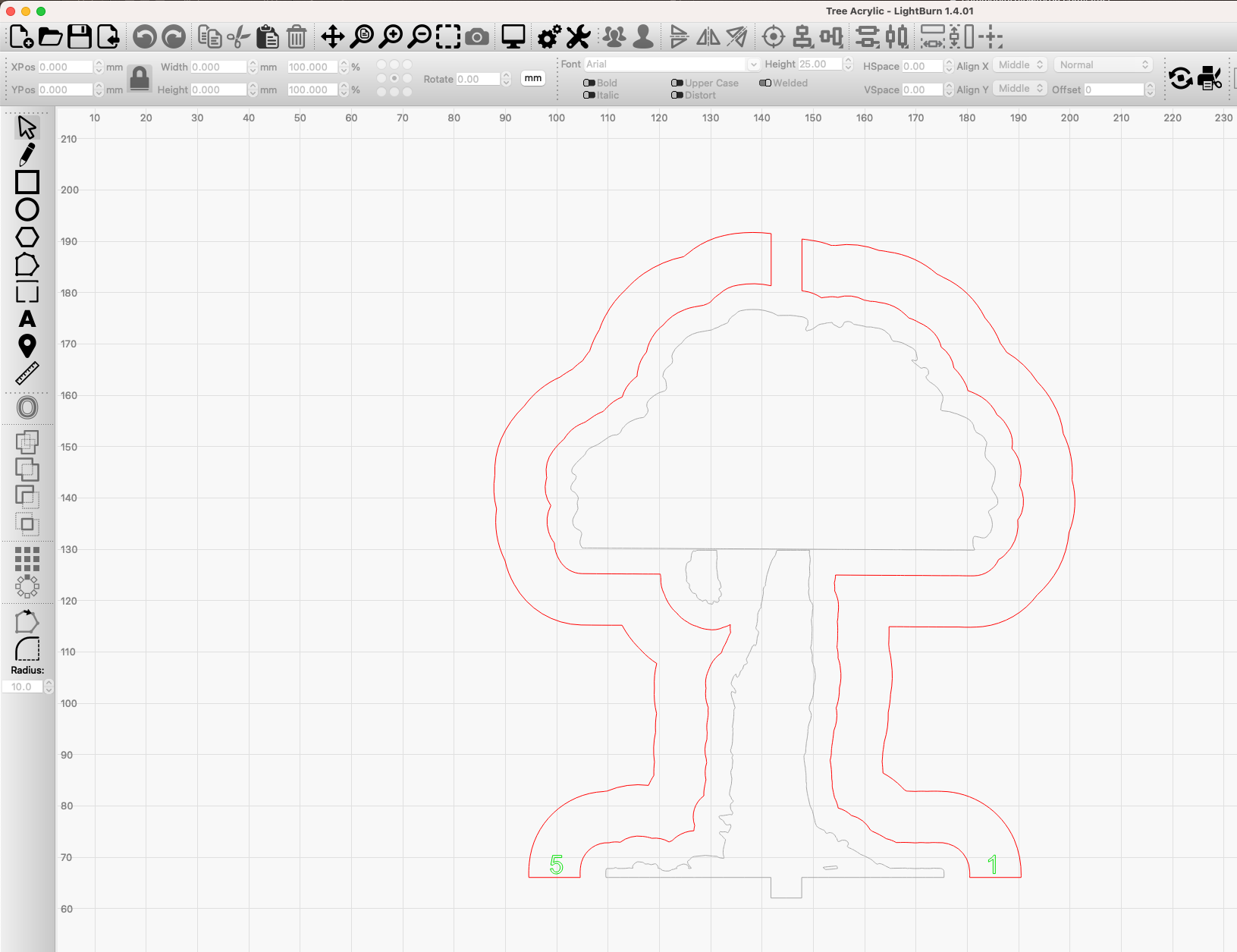Enable Bold text formatting
Viewport: 1237px width, 952px height.
[x=589, y=83]
